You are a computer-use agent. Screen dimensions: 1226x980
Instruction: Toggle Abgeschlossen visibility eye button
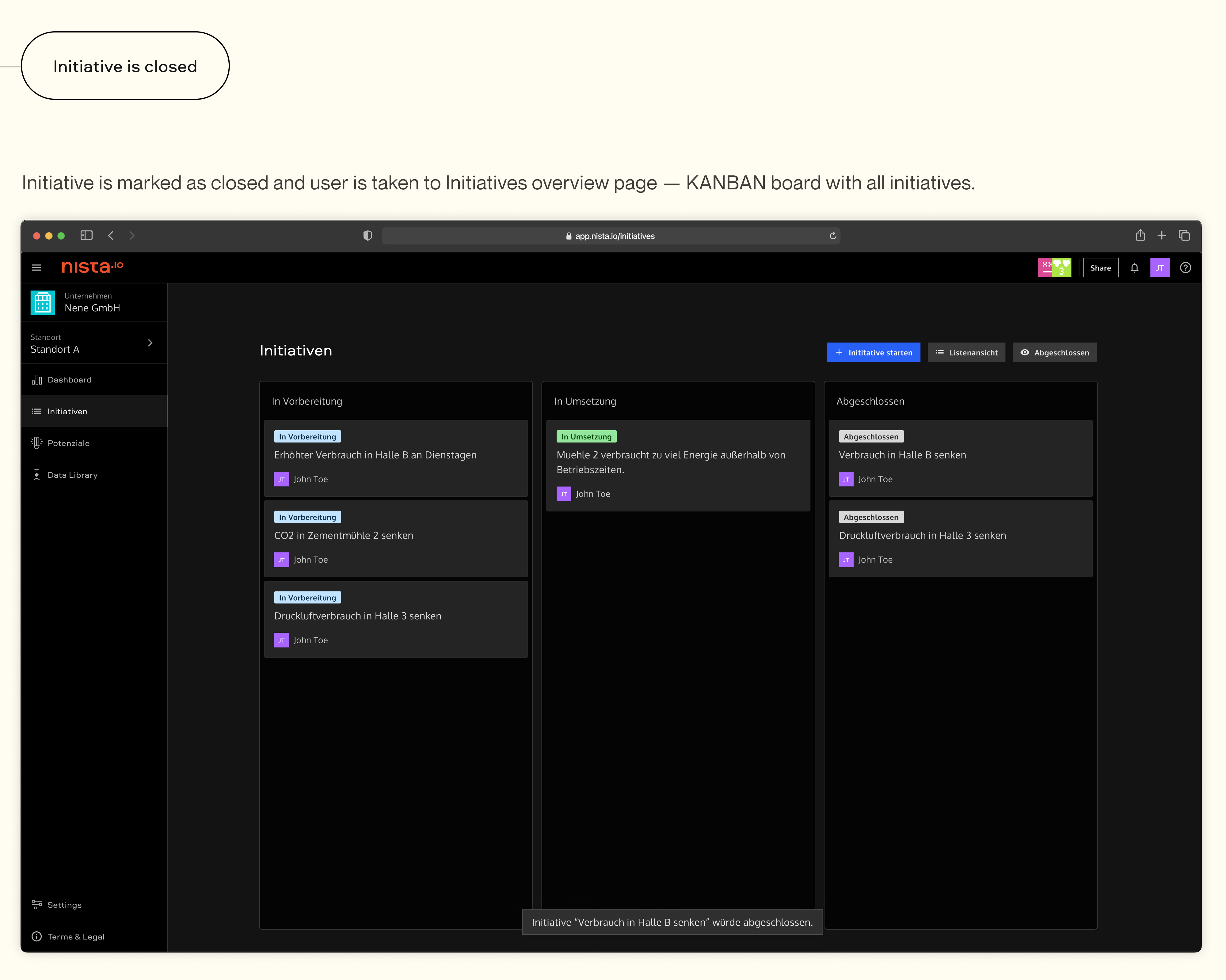(1055, 352)
